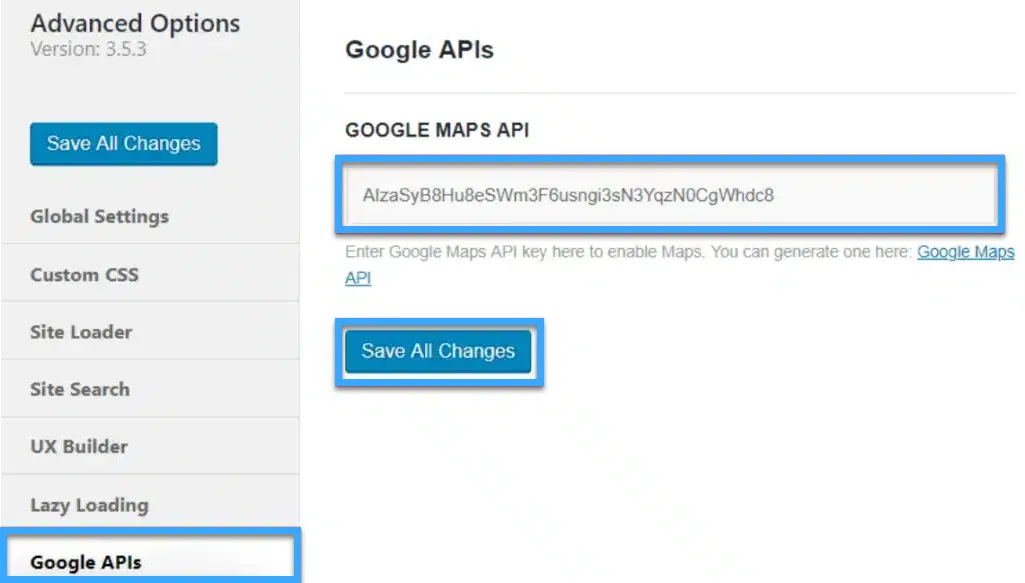Image resolution: width=1025 pixels, height=583 pixels.
Task: Select the Lazy Loading section
Action: click(x=89, y=505)
